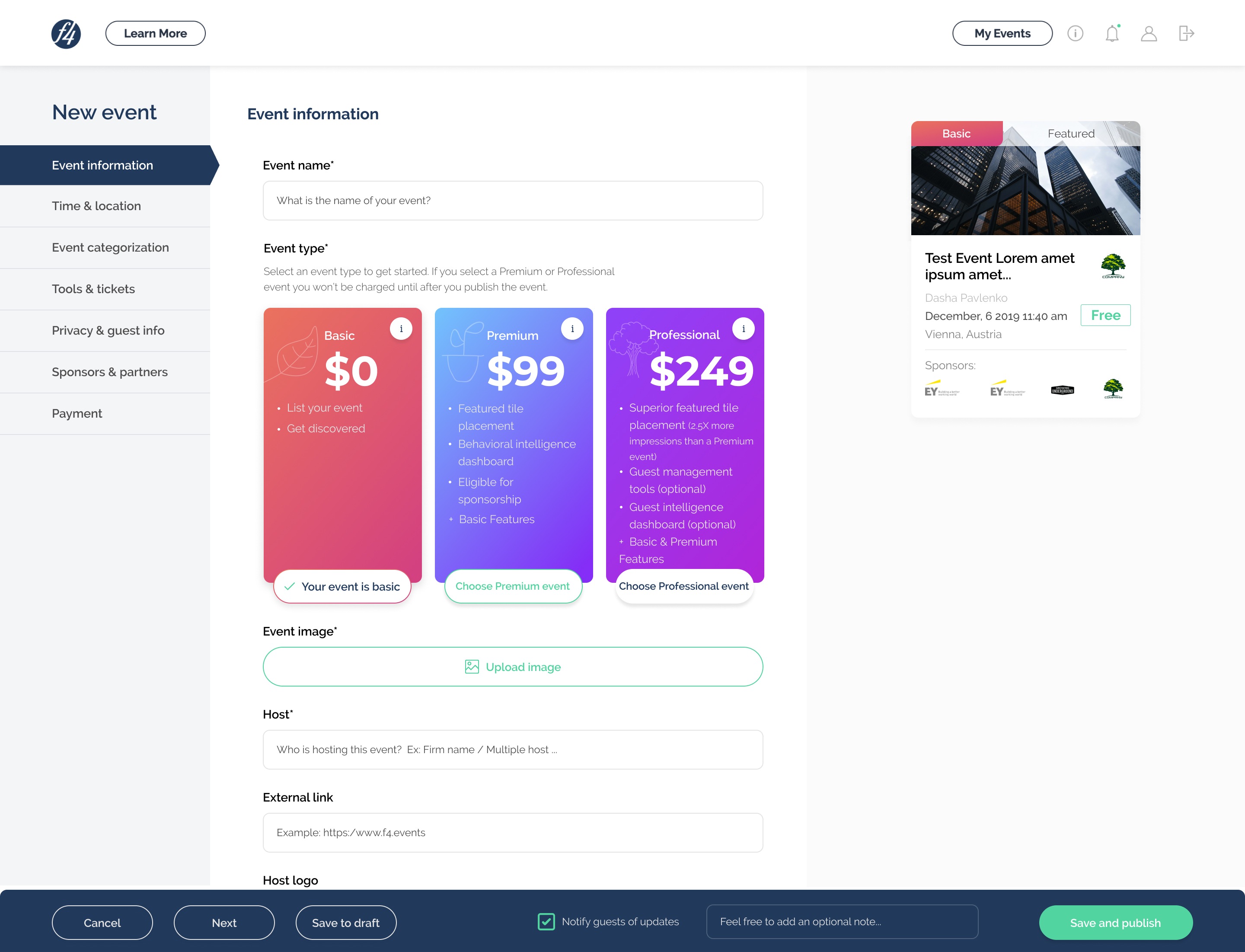Click the Event name input field
Screen dimensions: 1245x952
tap(513, 200)
